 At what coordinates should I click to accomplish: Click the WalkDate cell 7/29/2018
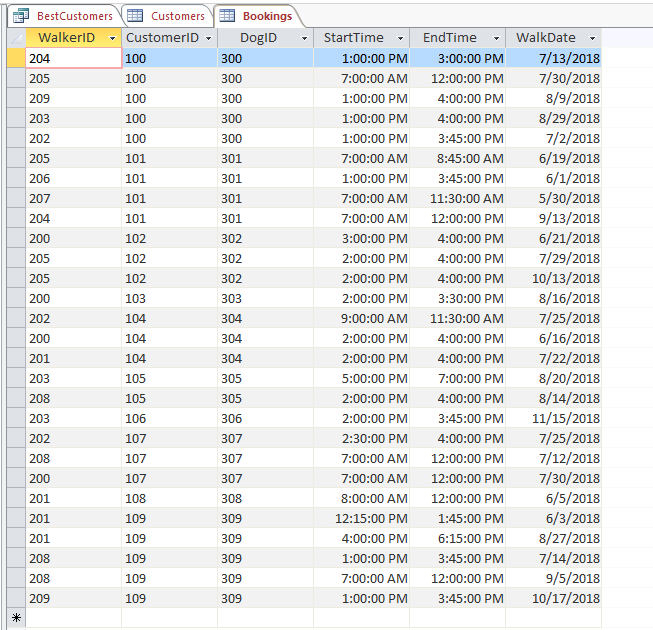[553, 258]
